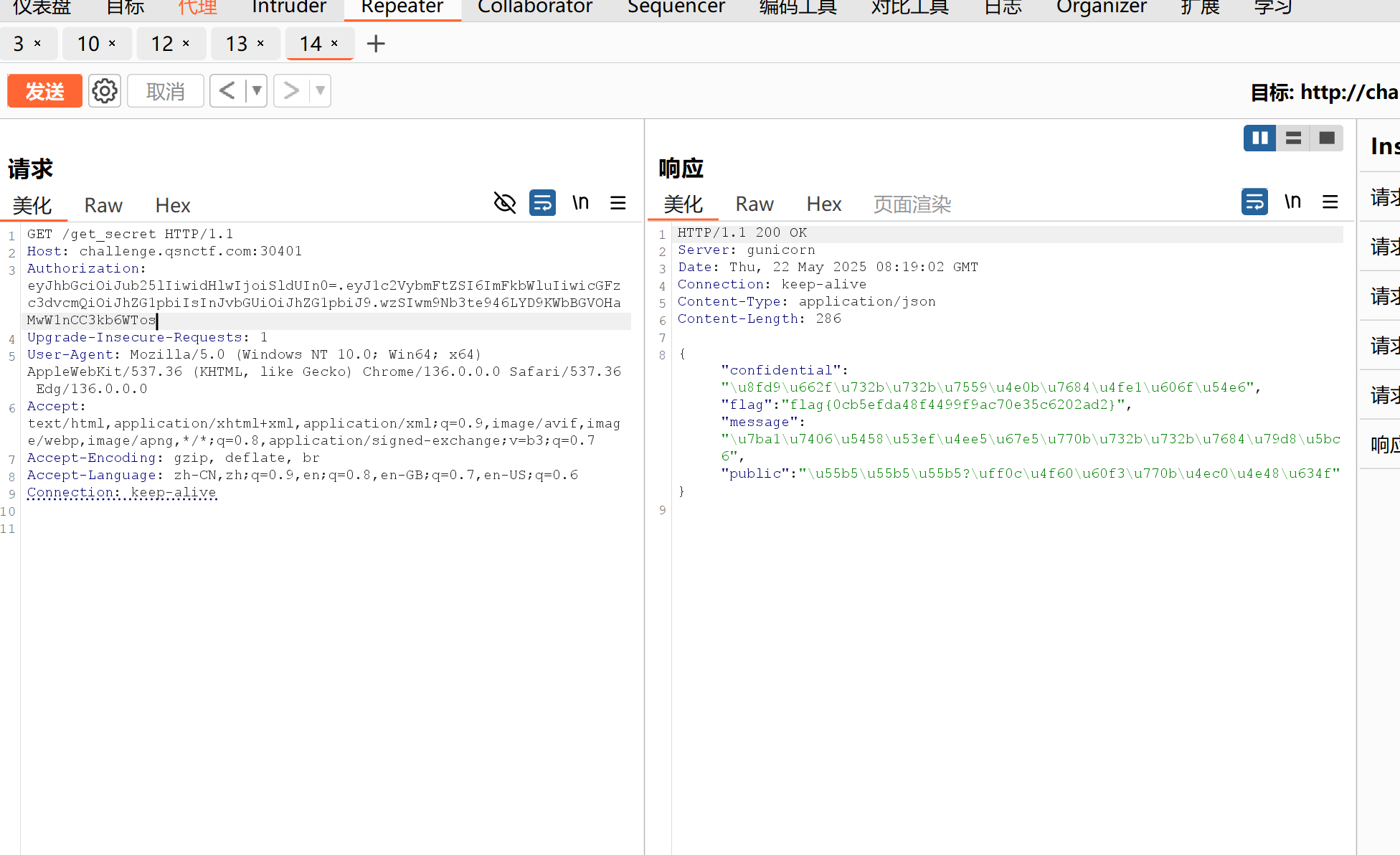
Task: Close Repeater tab 10
Action: pyautogui.click(x=112, y=44)
